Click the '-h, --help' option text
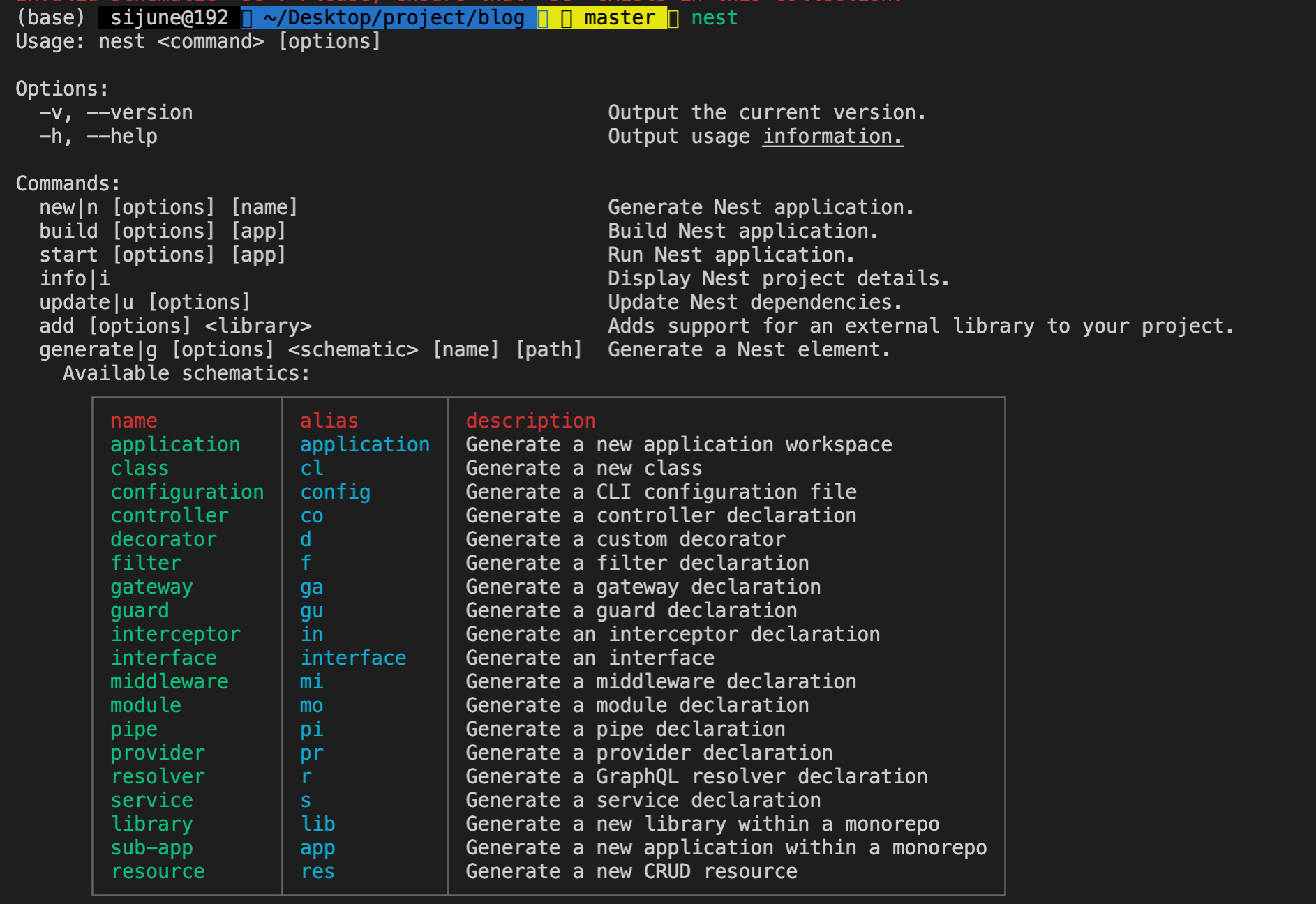Screen dimensions: 1316x904 click(x=98, y=136)
